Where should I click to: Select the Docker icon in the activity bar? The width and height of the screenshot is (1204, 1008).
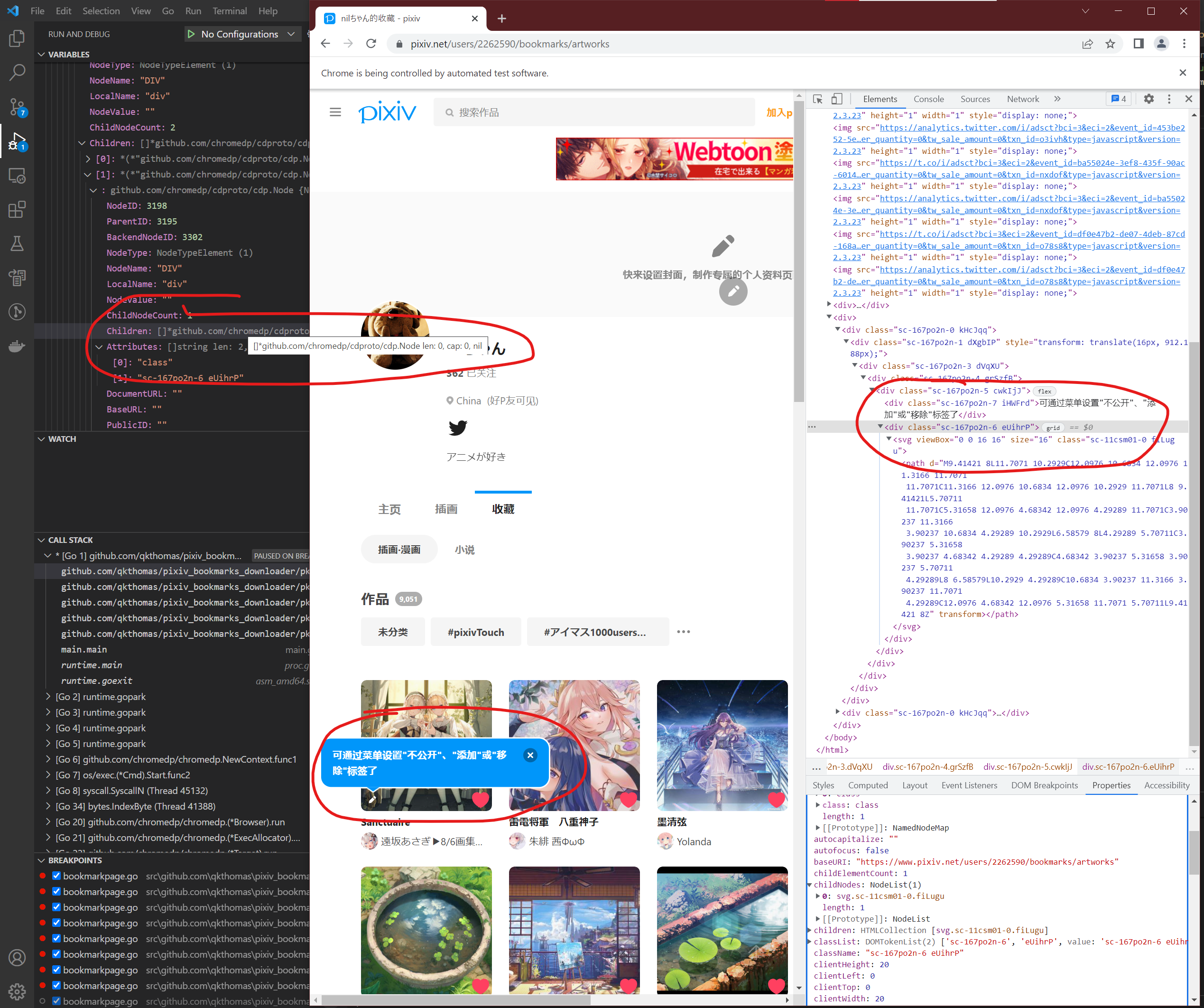pos(17,346)
